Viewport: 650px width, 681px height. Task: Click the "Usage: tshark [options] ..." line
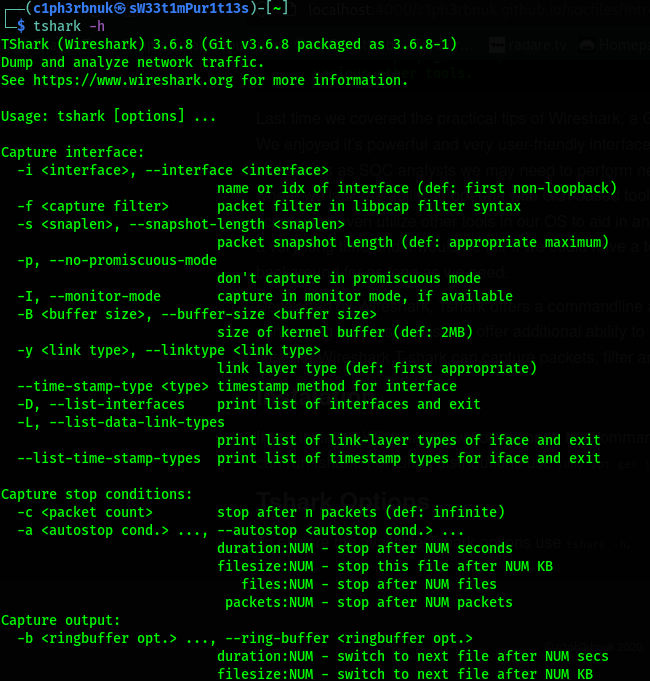[109, 117]
